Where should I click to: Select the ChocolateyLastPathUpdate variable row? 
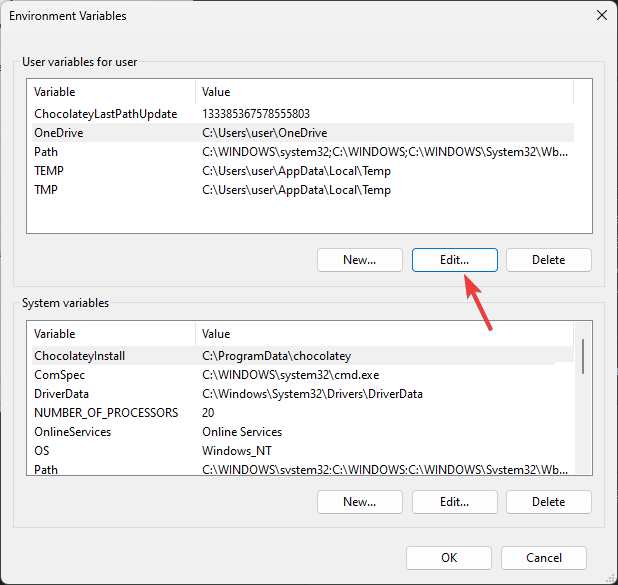tap(105, 114)
